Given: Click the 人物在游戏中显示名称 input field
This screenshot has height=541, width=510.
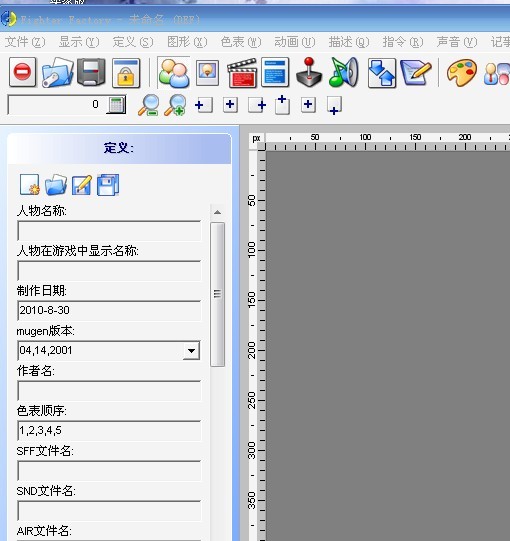Looking at the screenshot, I should 109,270.
